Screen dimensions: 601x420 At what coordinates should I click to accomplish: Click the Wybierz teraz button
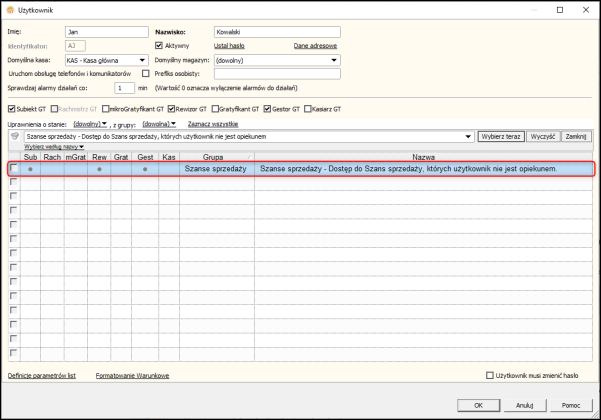tap(501, 136)
